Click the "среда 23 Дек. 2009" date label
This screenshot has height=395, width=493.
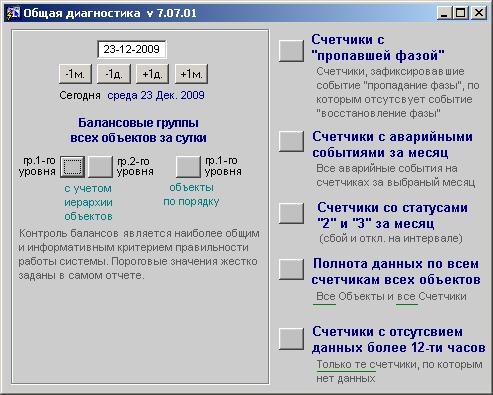[x=156, y=95]
